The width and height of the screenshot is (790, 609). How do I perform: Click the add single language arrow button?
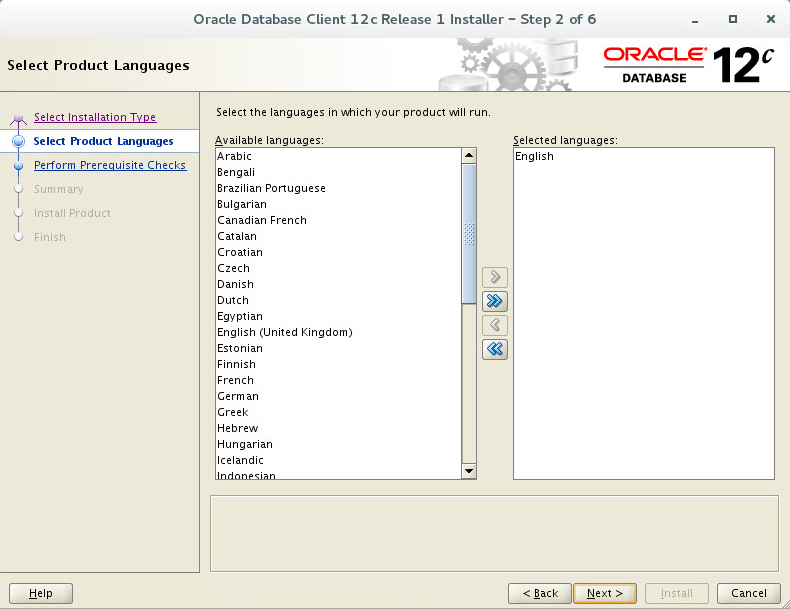495,277
